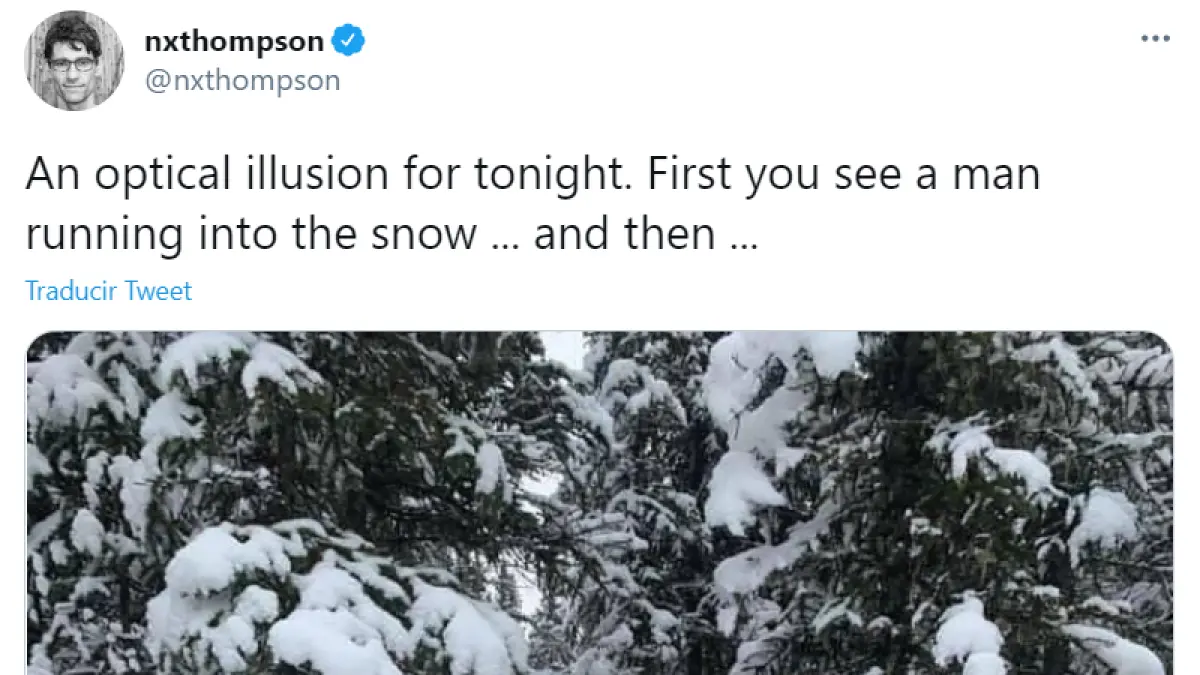The width and height of the screenshot is (1200, 675).
Task: Click the phrase 'and then' in tweet
Action: click(x=624, y=235)
